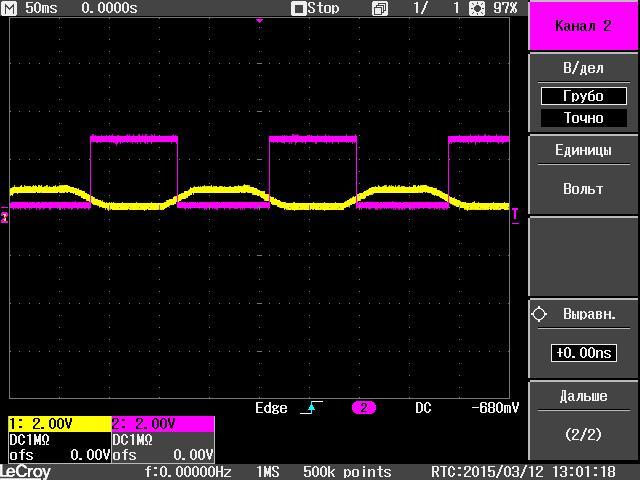Click channel 1 DC1MΩ coupling text
The width and height of the screenshot is (640, 480).
(29, 440)
